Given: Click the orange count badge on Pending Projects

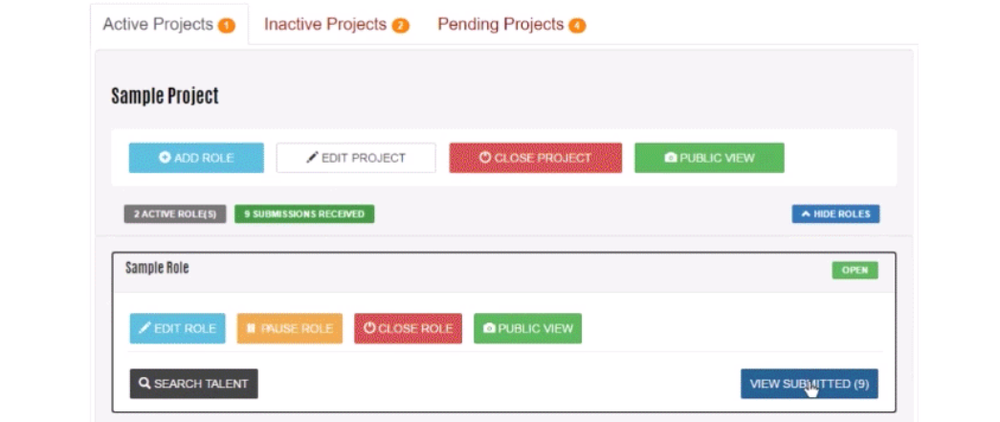Looking at the screenshot, I should [x=577, y=26].
